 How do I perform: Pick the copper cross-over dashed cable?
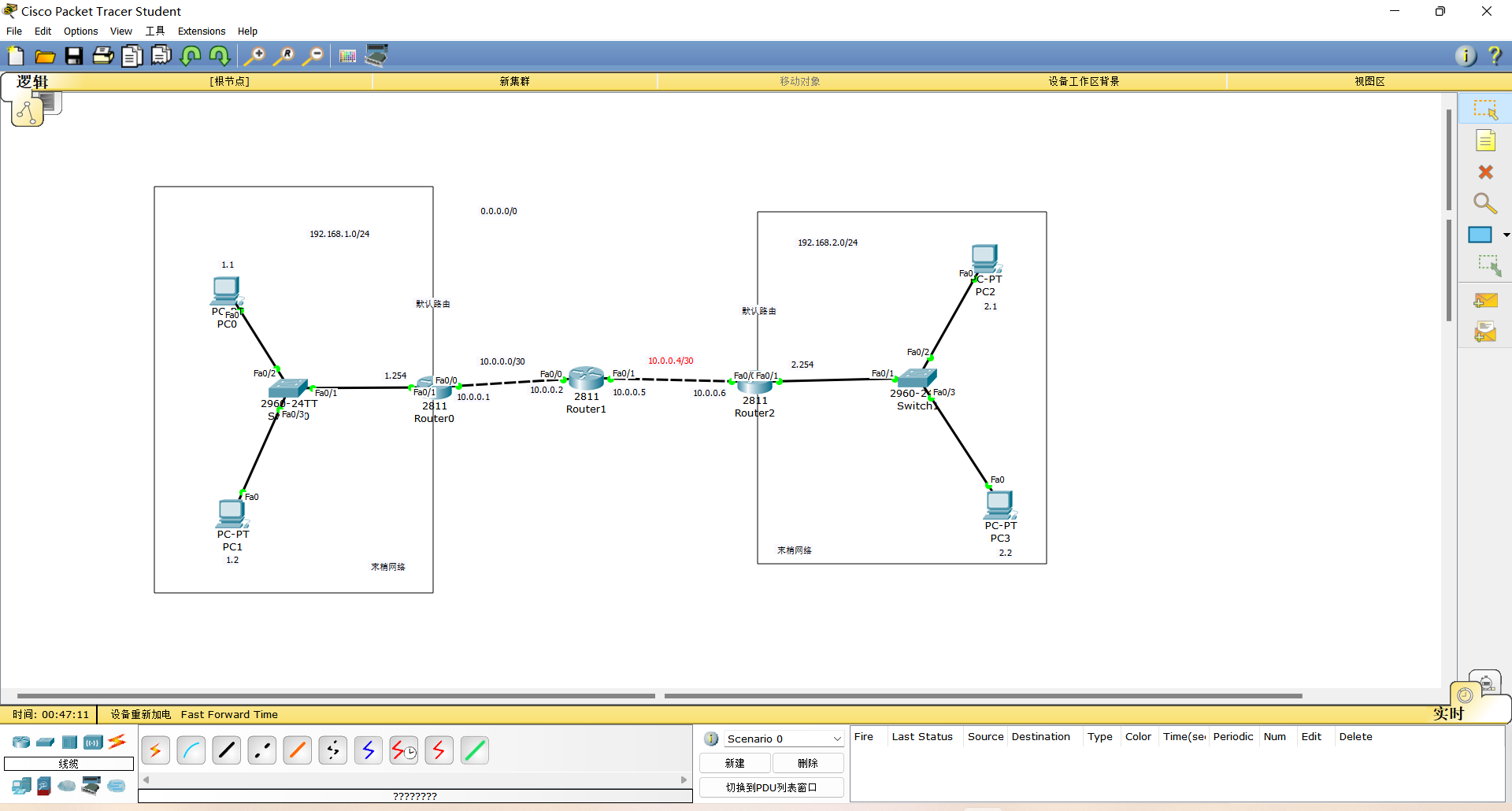click(262, 750)
